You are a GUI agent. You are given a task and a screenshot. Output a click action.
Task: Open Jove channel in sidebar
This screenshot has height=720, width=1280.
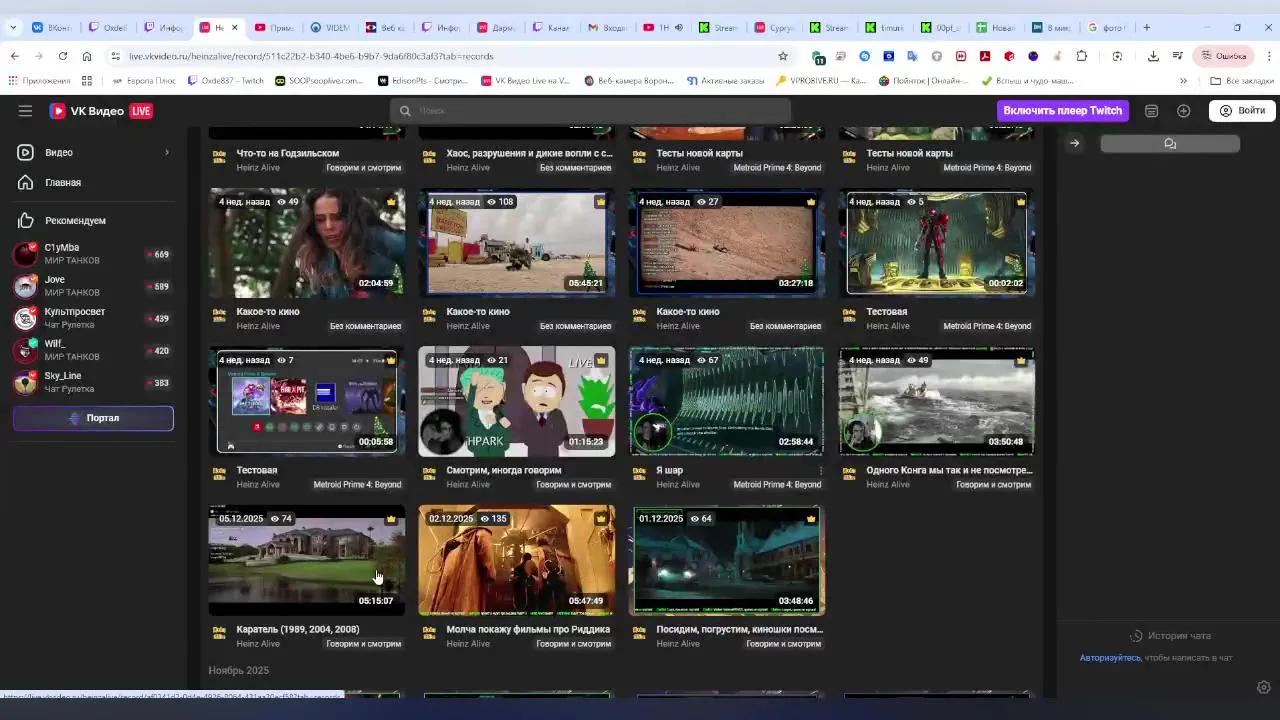click(93, 286)
